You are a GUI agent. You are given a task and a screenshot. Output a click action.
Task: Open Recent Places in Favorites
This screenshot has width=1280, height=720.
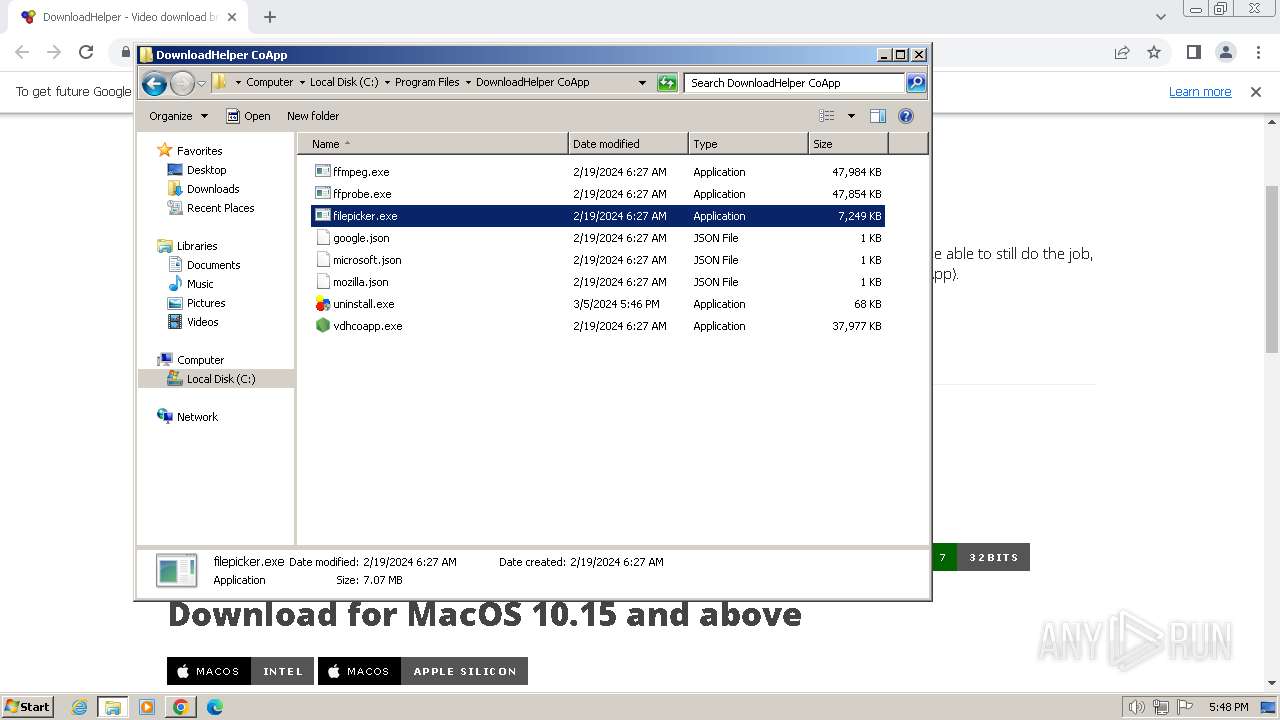(x=220, y=208)
